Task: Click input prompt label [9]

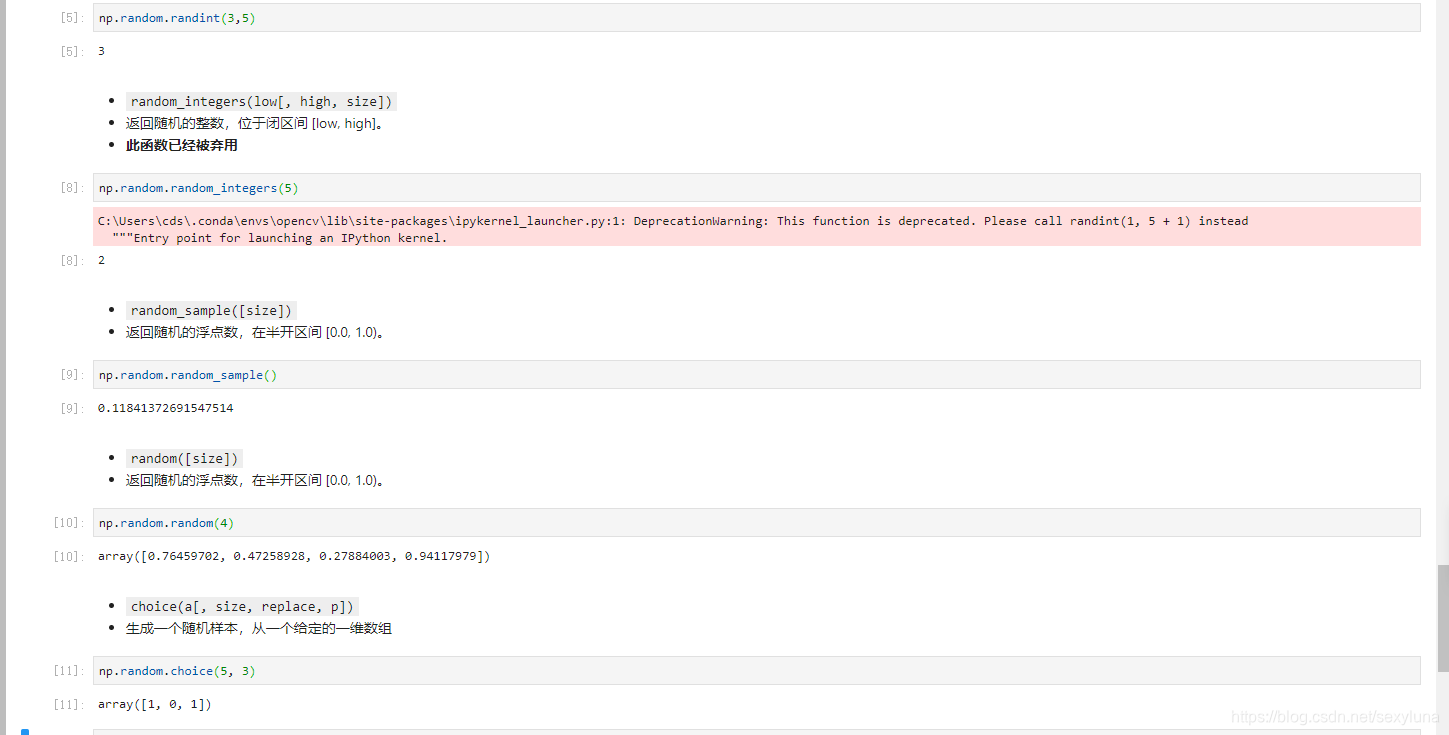Action: (x=71, y=375)
